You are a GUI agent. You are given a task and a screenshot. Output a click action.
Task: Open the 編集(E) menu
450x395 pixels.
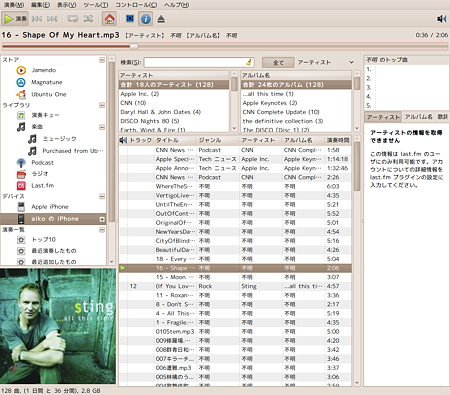pos(40,5)
